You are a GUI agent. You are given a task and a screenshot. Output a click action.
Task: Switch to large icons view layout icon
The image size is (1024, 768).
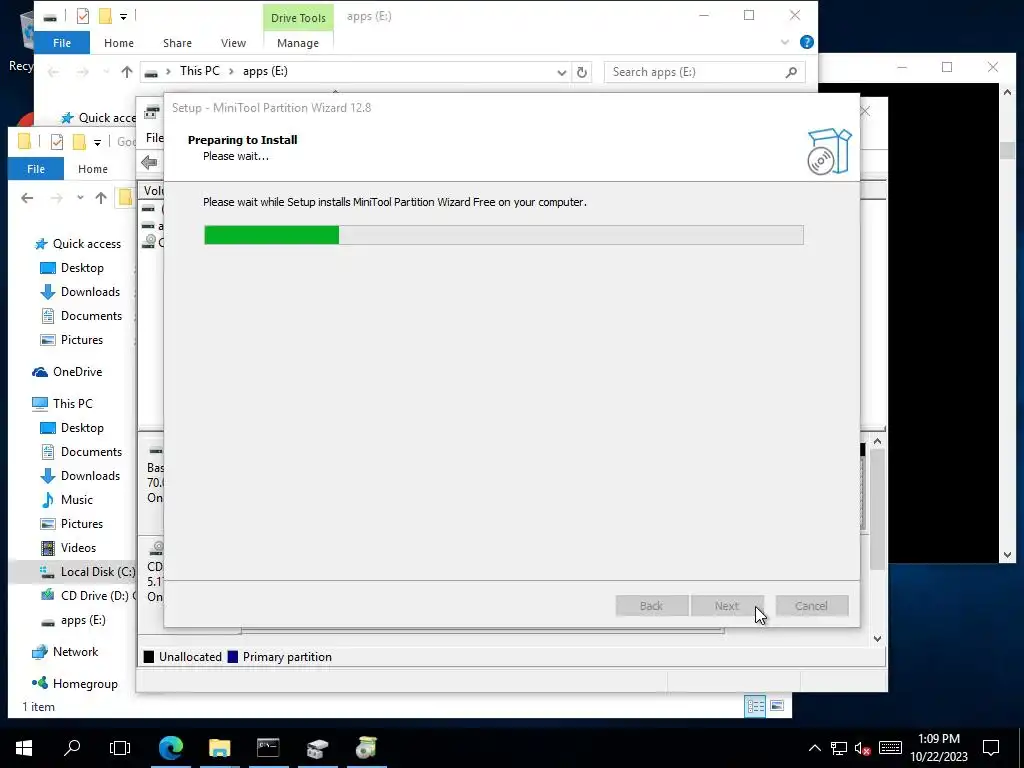point(777,706)
